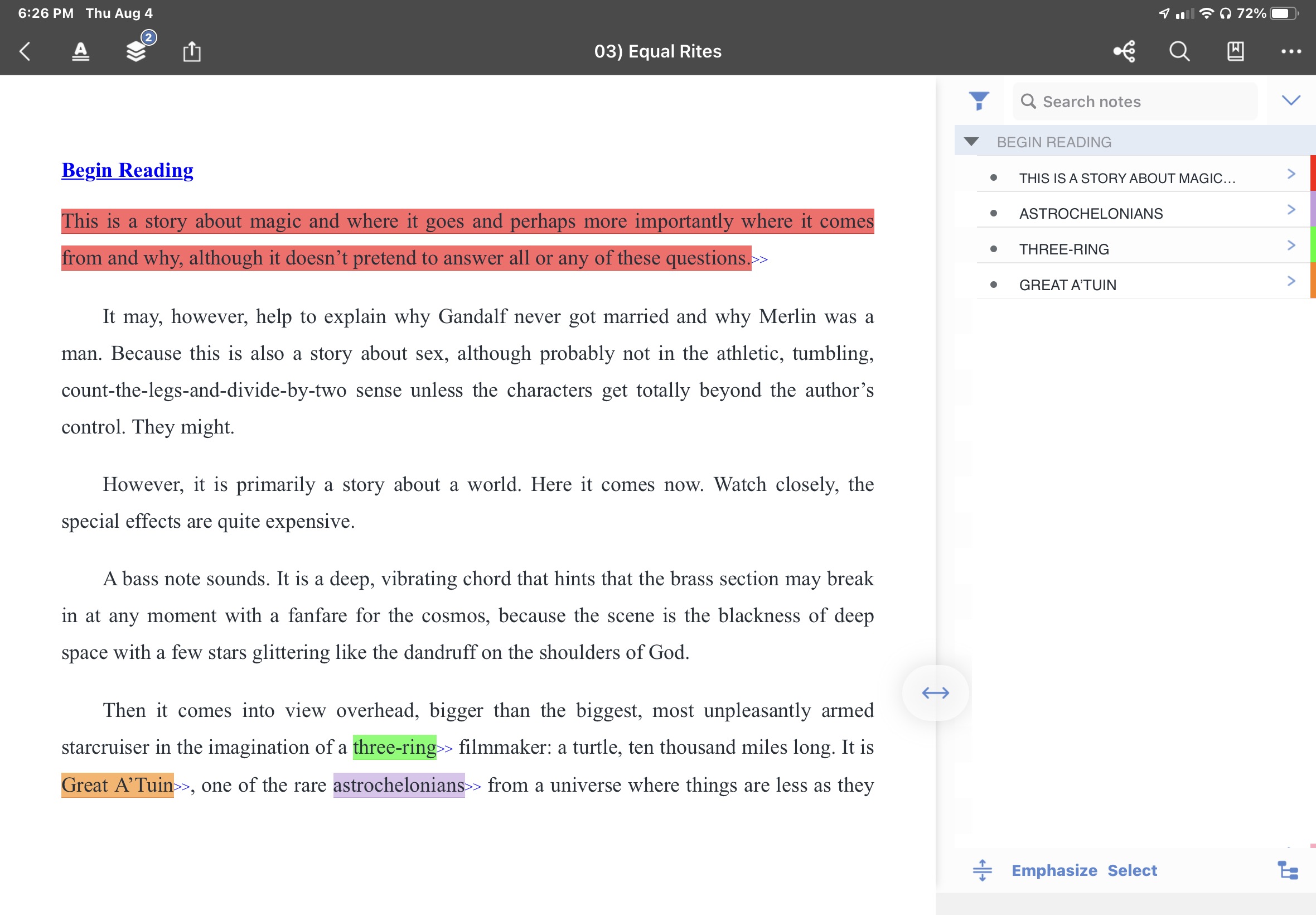The image size is (1316, 915).
Task: Open the bookmarks icon
Action: 1235,51
